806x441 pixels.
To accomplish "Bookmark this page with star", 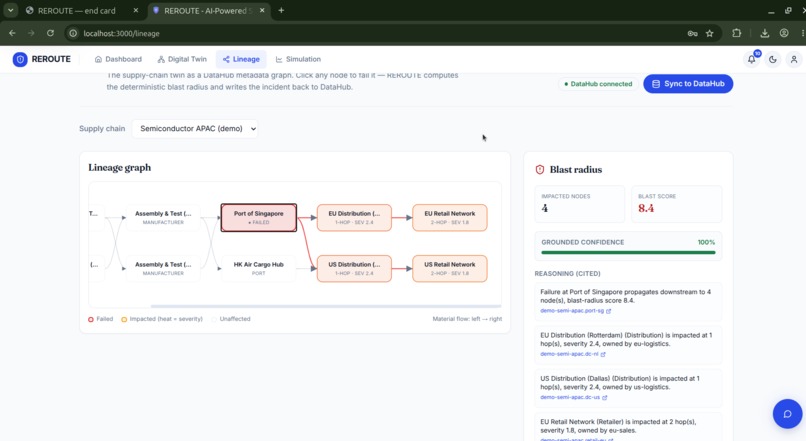I will pos(709,33).
